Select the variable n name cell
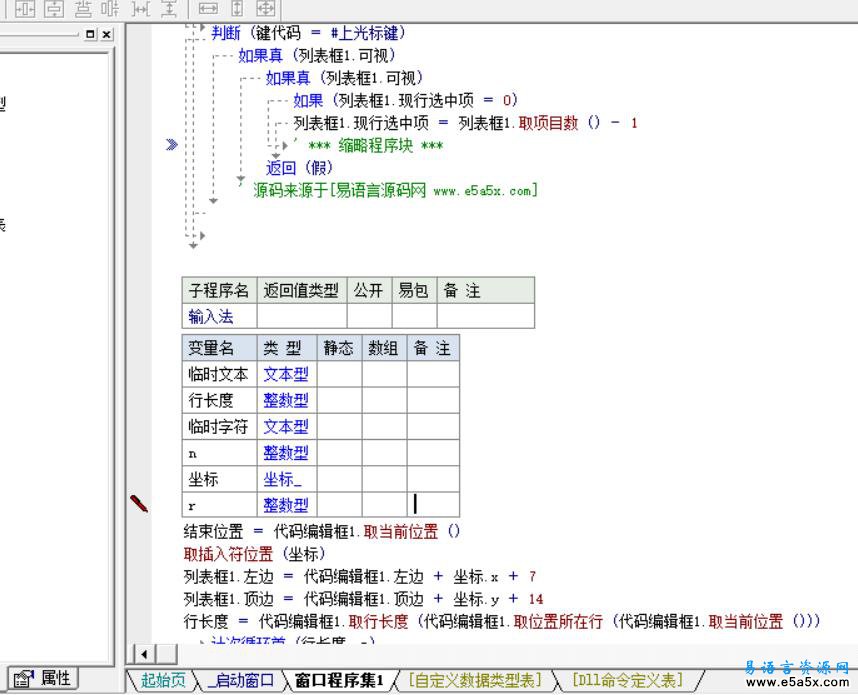Screen dimensions: 858x695 pyautogui.click(x=219, y=453)
